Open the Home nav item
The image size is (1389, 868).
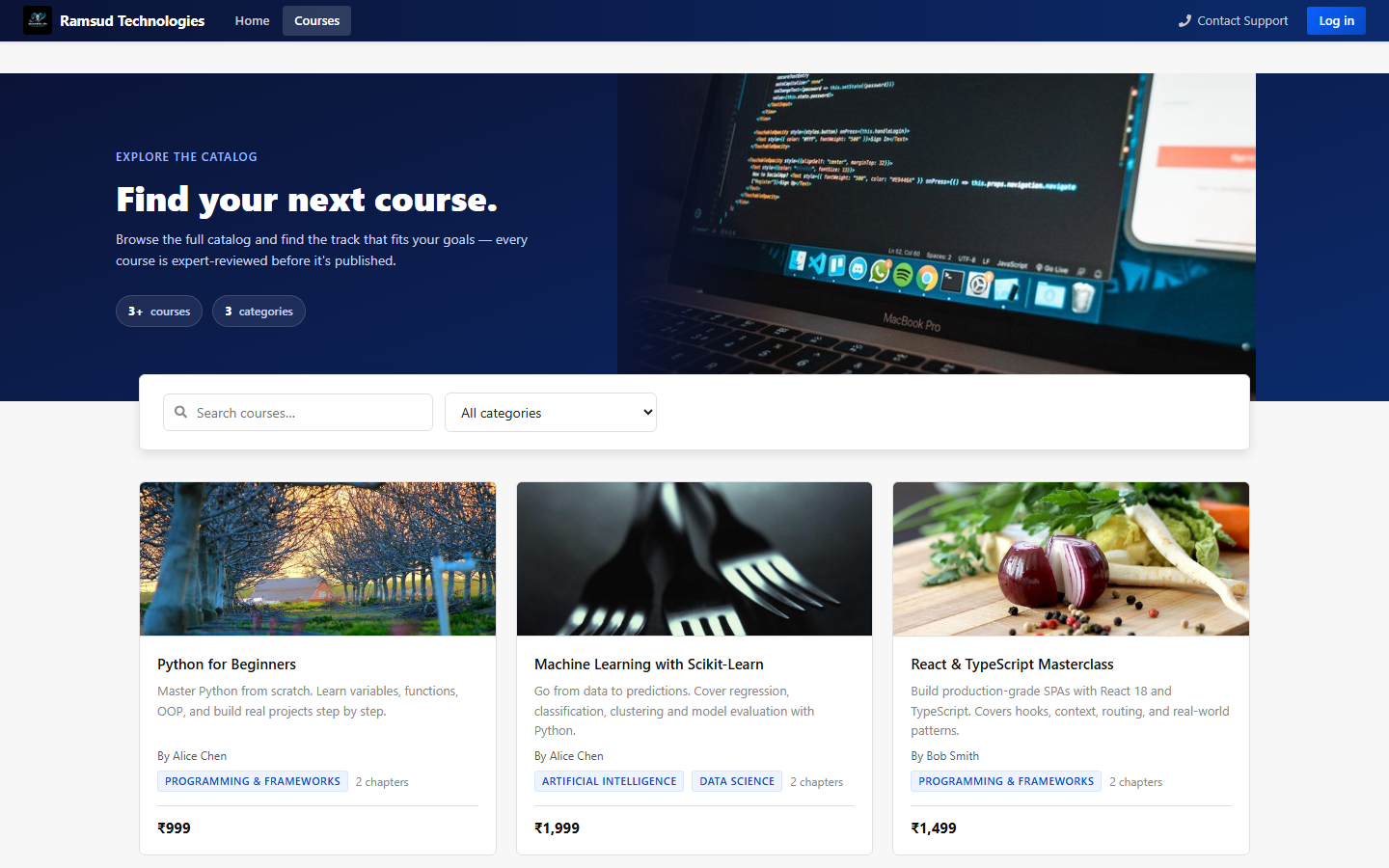tap(252, 20)
